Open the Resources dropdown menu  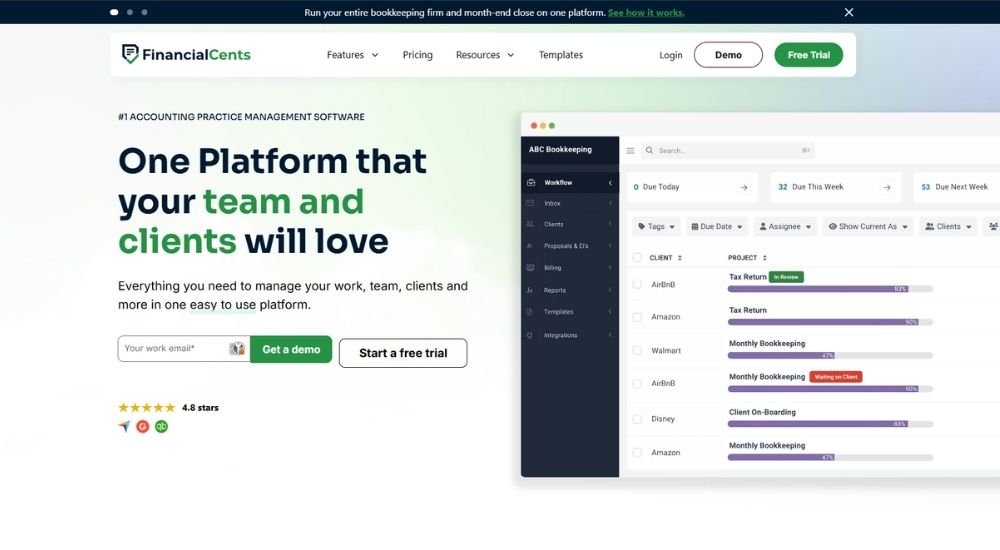pyautogui.click(x=485, y=55)
